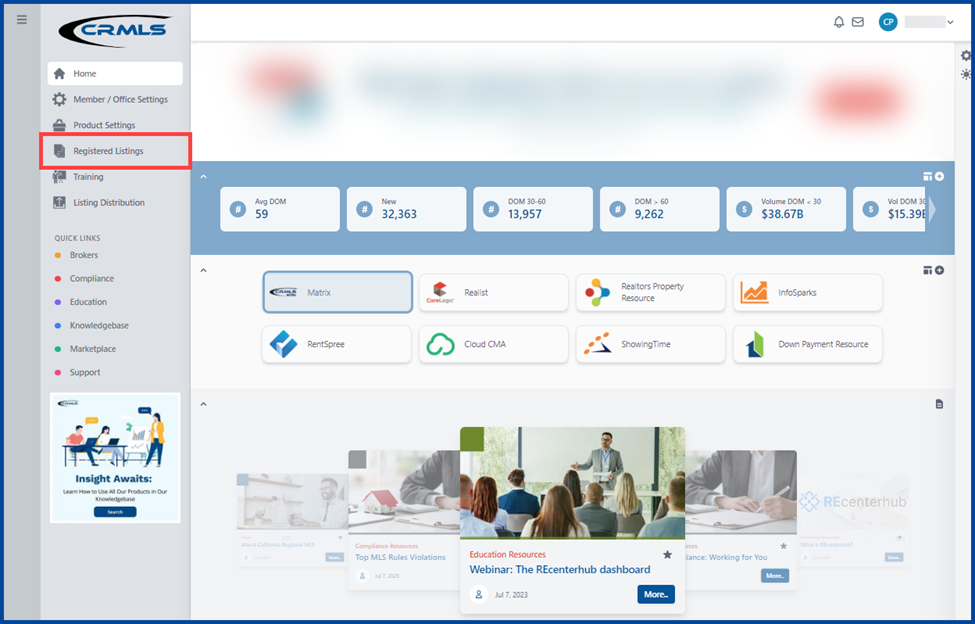Star the Webinar REcenterhub dashboard card
The width and height of the screenshot is (975, 624).
667,555
